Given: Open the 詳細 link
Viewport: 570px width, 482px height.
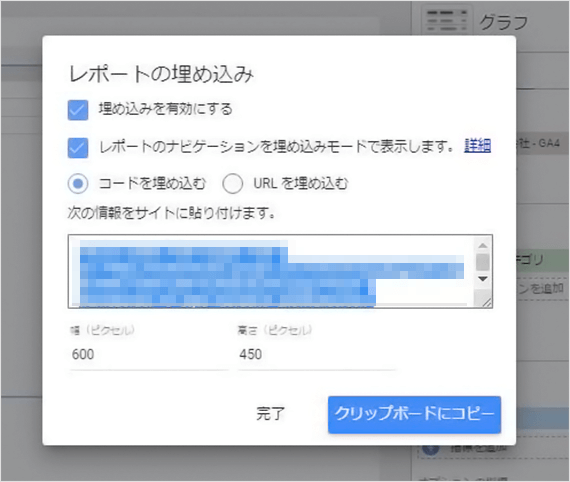Looking at the screenshot, I should click(477, 146).
